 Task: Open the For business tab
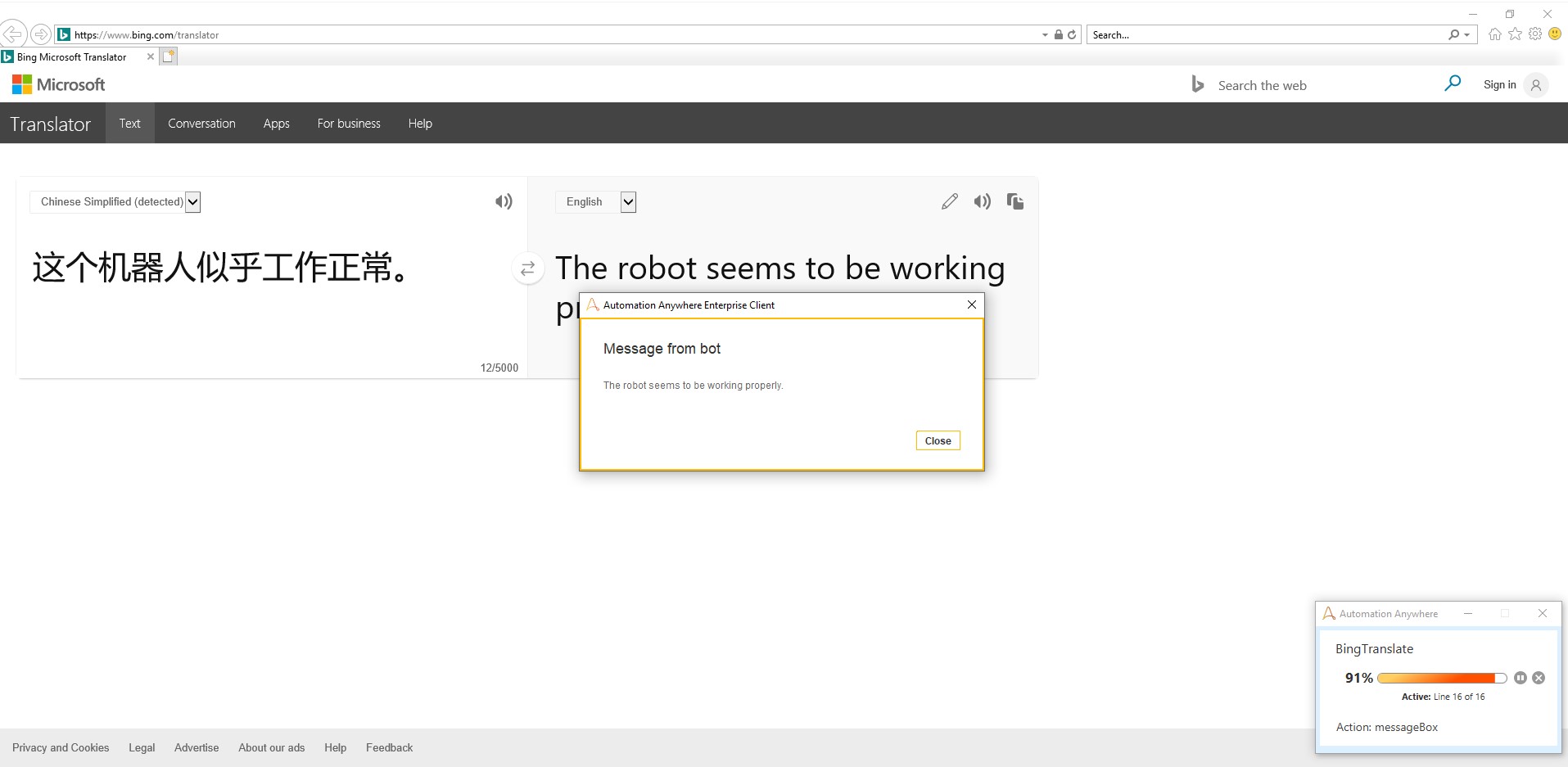click(349, 123)
